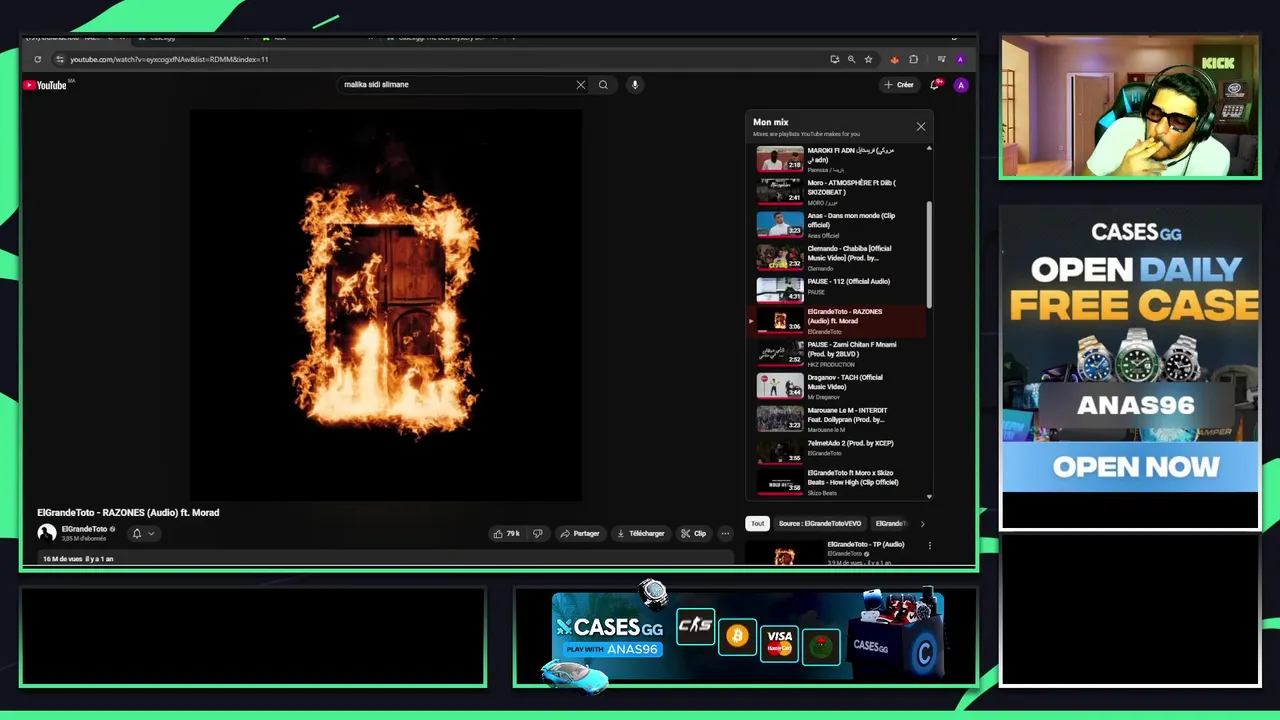Click the Télécharger download button

[x=640, y=533]
